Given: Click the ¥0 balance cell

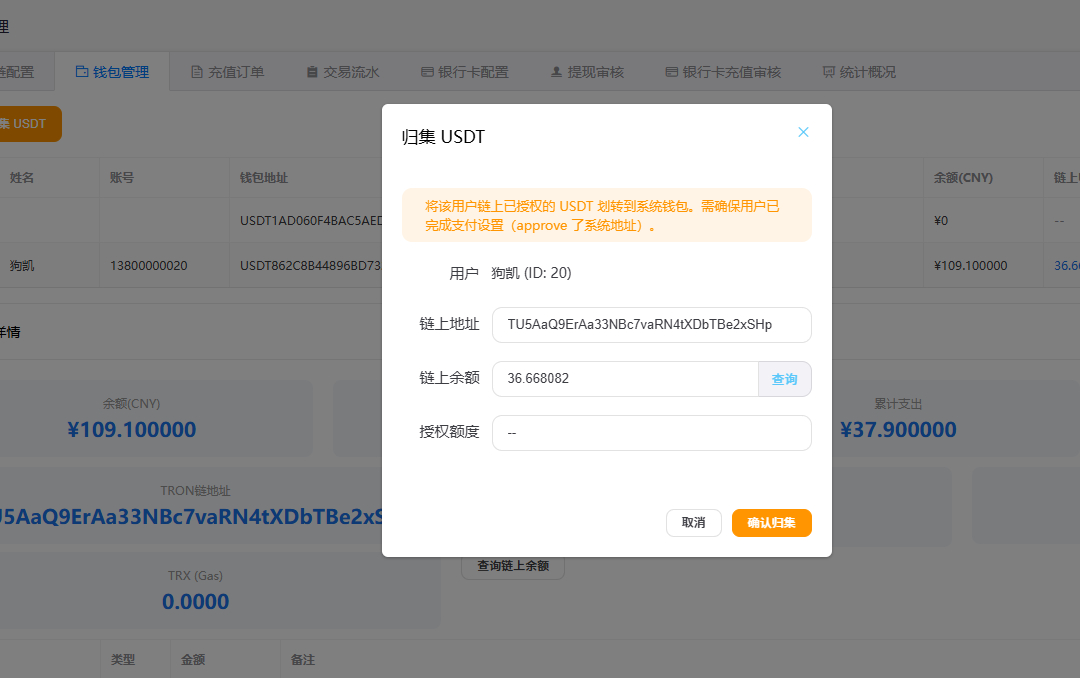Looking at the screenshot, I should click(x=941, y=220).
